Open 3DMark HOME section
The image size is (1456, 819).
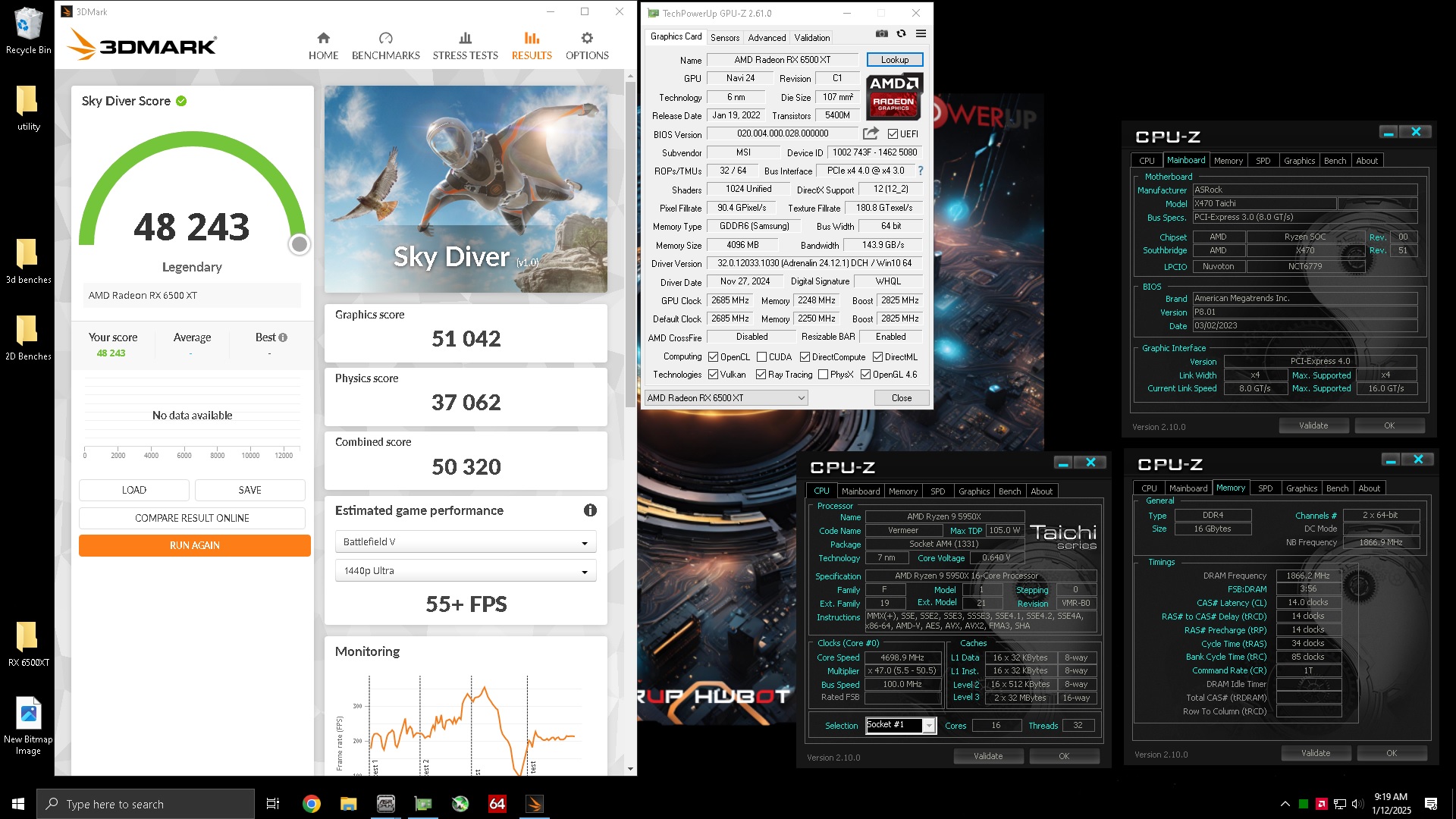coord(323,46)
